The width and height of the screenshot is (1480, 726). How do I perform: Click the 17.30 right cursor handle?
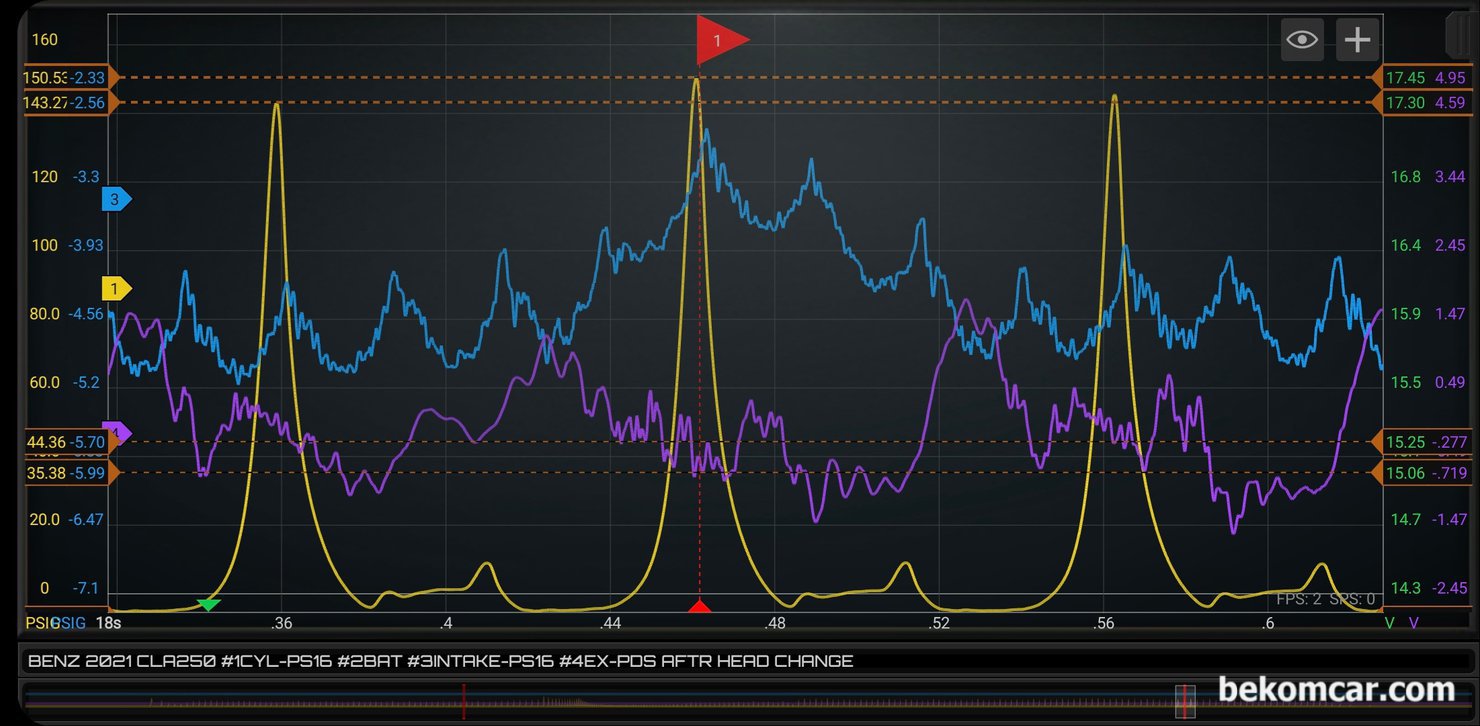(x=1424, y=102)
